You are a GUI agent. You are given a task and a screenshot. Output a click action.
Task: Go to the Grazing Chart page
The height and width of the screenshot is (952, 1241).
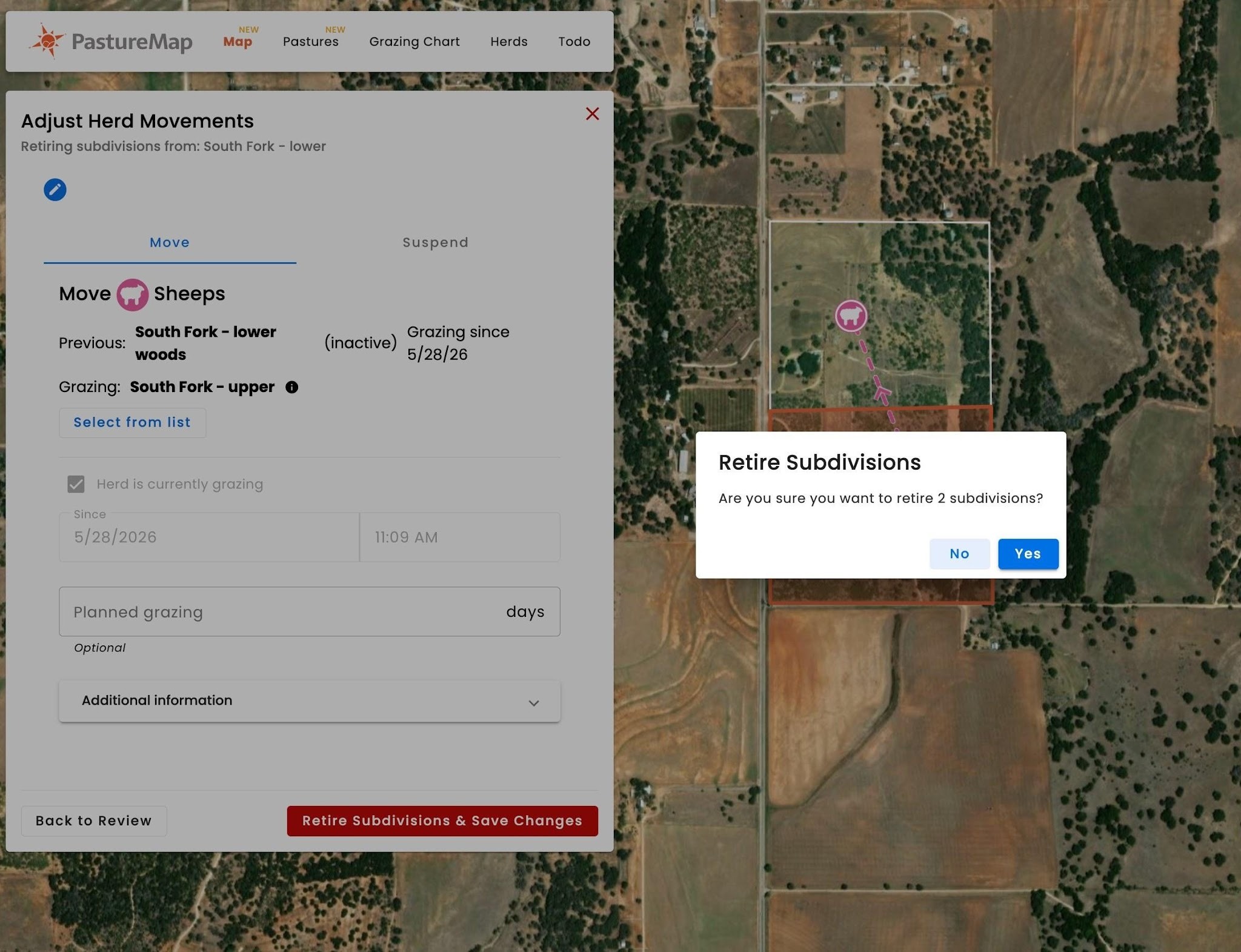414,41
